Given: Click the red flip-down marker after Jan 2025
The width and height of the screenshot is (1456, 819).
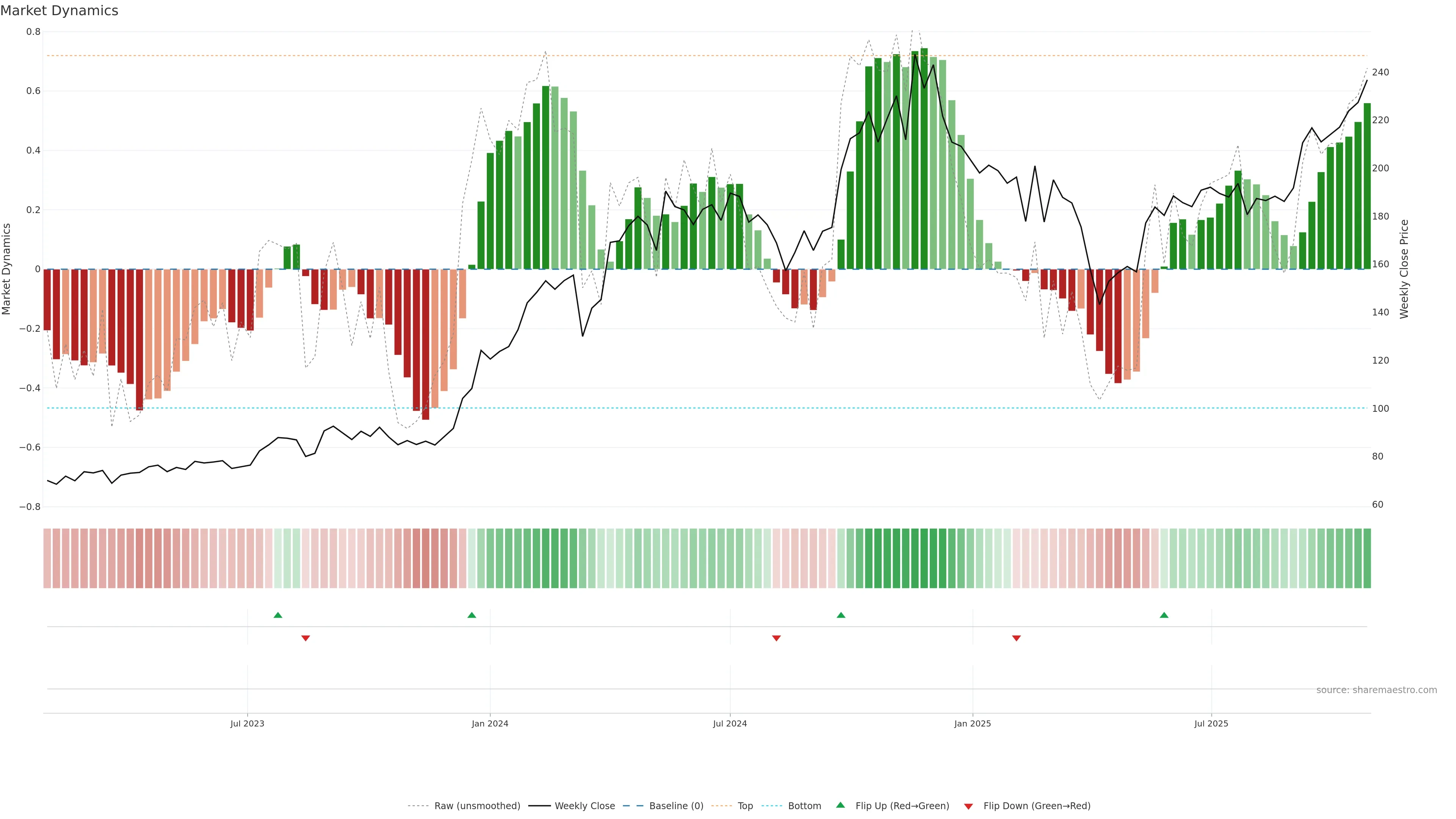Looking at the screenshot, I should pyautogui.click(x=1016, y=638).
